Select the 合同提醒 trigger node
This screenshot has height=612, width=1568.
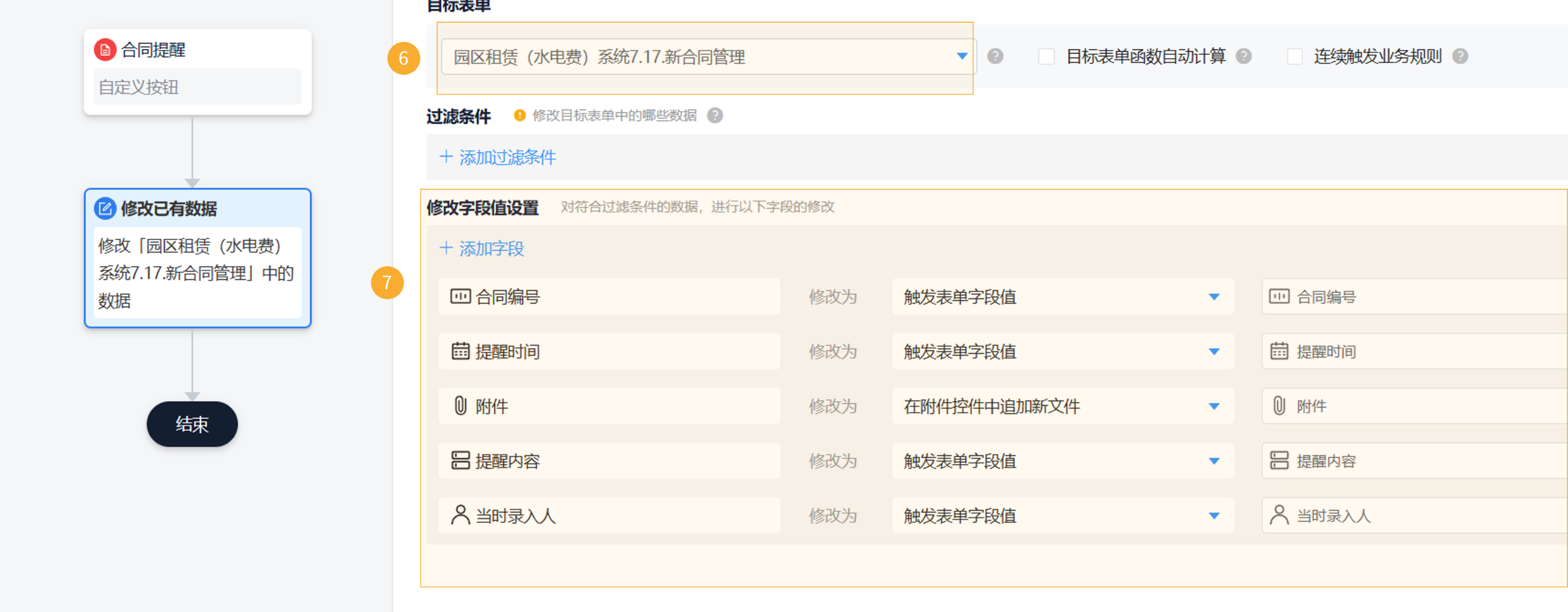click(198, 72)
